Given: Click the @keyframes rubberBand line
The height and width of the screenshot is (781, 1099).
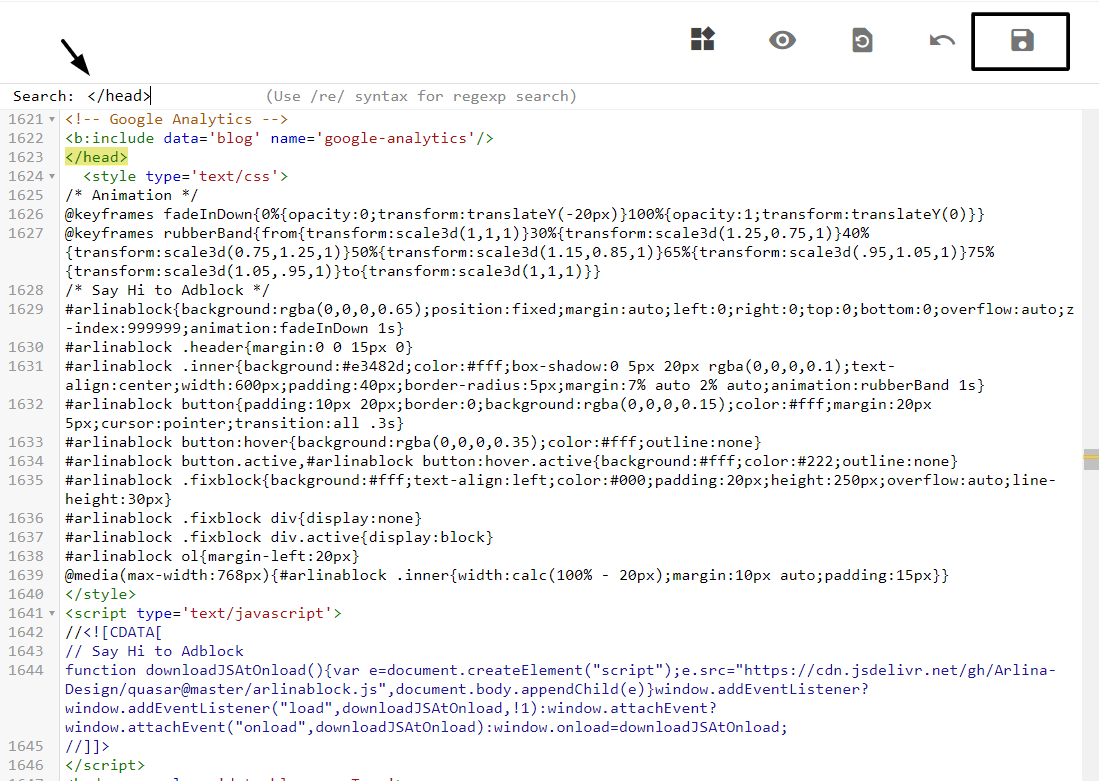Looking at the screenshot, I should [x=530, y=252].
